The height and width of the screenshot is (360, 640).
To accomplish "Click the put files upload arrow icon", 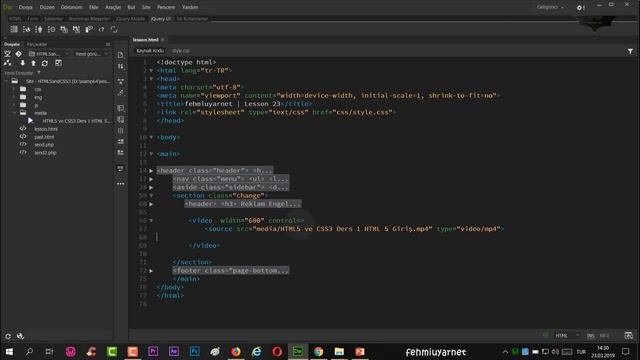I will click(x=33, y=63).
